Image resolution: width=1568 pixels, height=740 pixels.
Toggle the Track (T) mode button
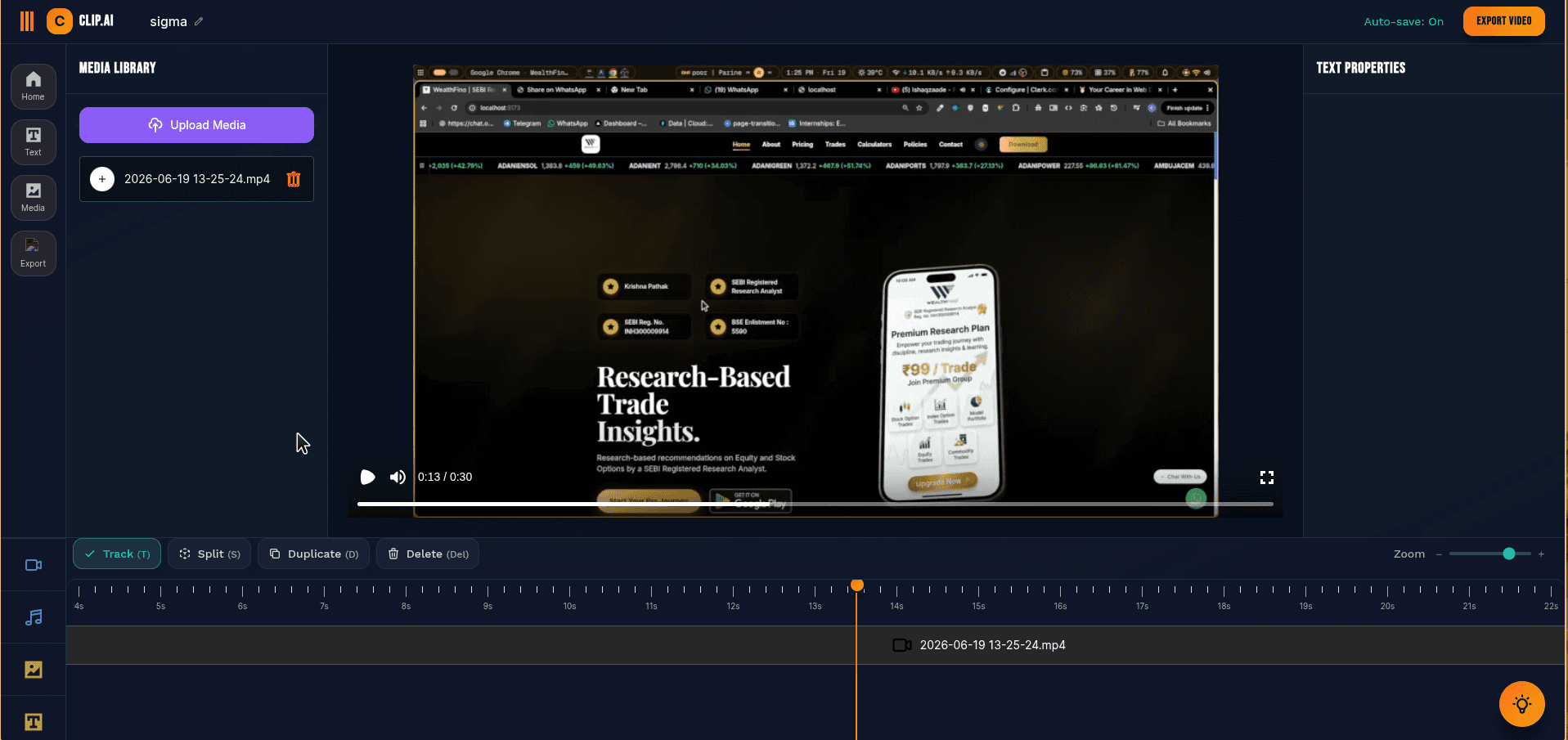click(117, 554)
